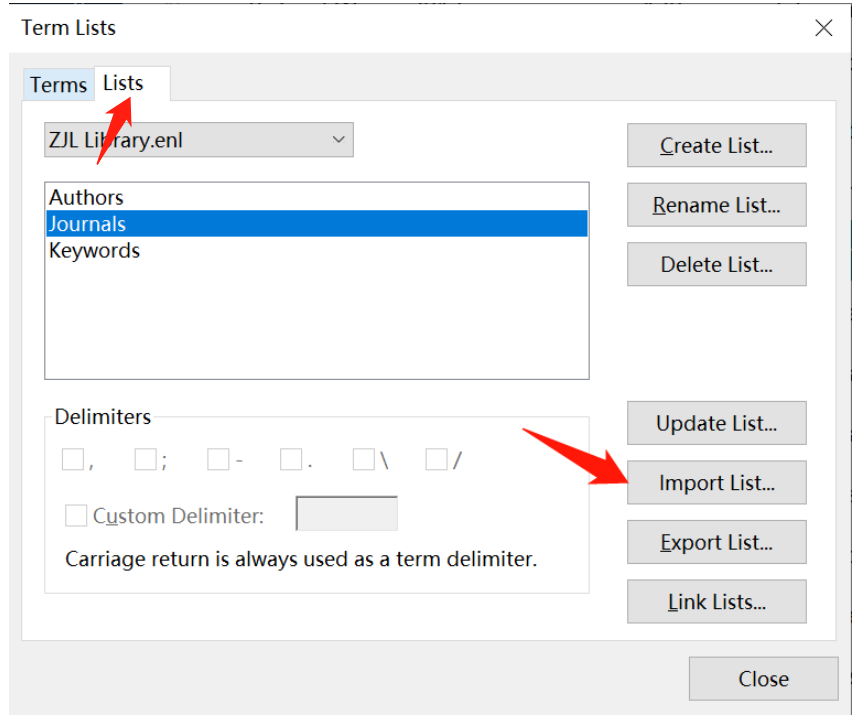Enable the semicolon delimiter checkbox
This screenshot has width=857, height=720.
pos(146,460)
